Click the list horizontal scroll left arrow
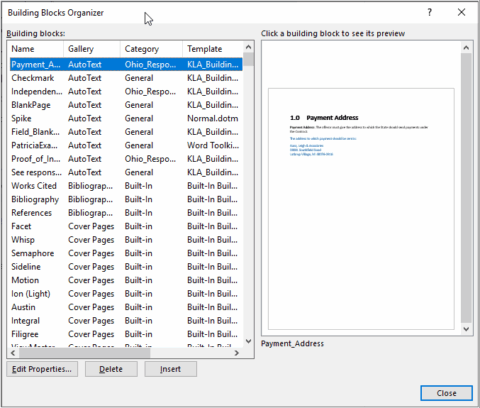Image resolution: width=480 pixels, height=408 pixels. [13, 353]
